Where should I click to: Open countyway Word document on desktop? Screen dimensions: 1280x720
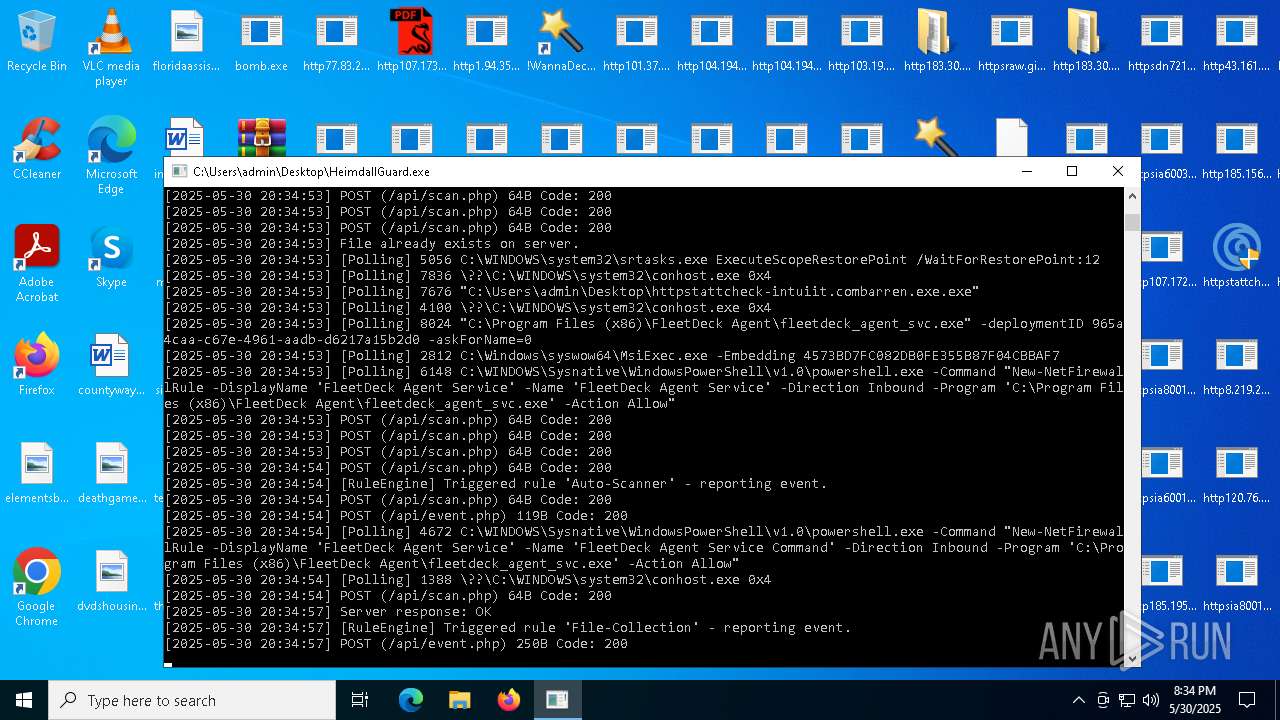pos(111,365)
